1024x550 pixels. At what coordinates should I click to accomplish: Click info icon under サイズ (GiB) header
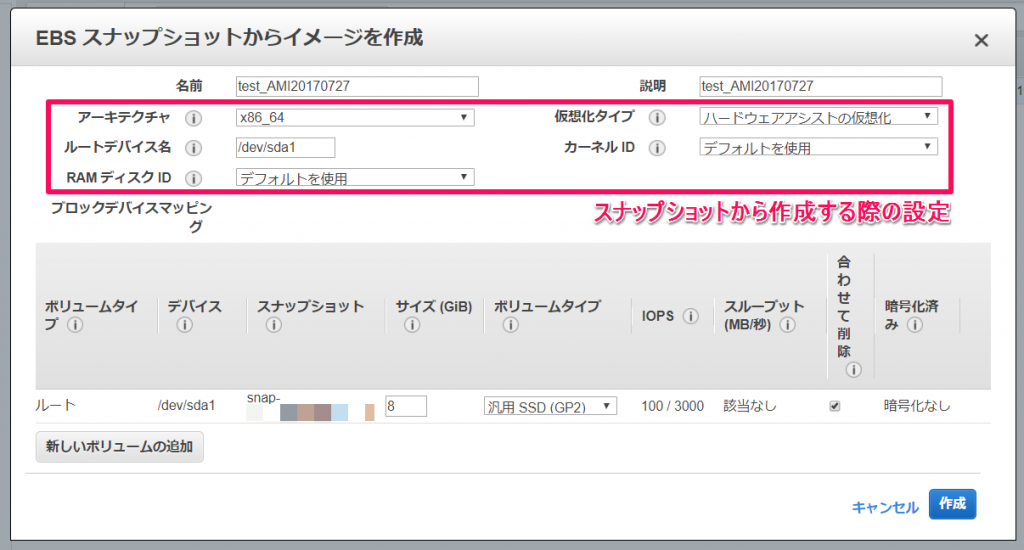pyautogui.click(x=412, y=325)
